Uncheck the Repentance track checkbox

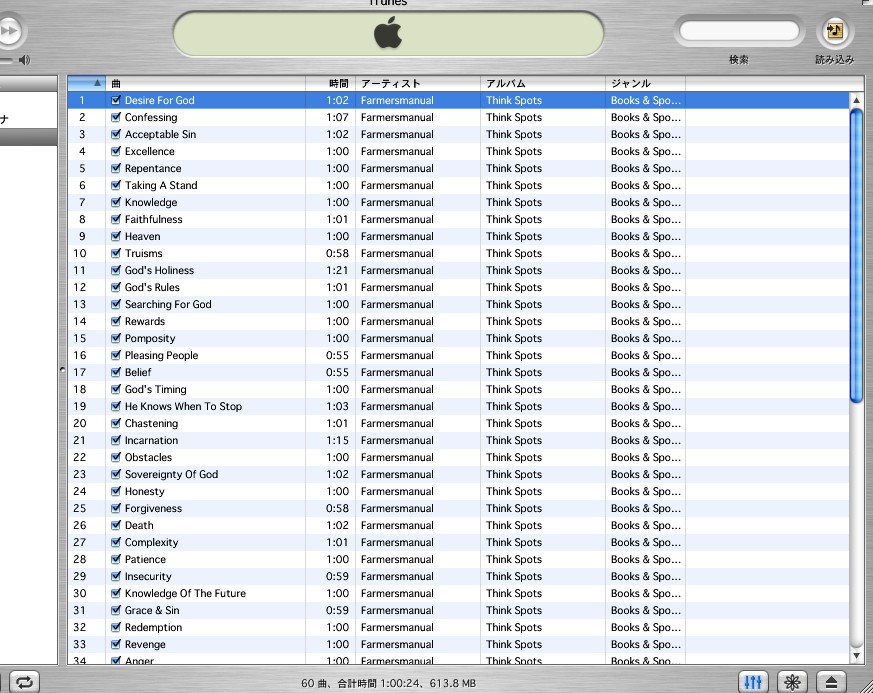tap(116, 168)
